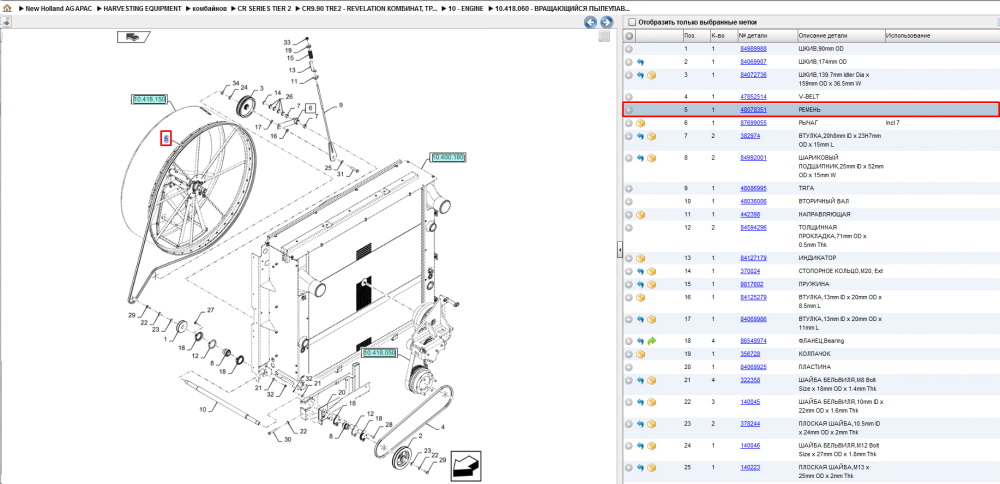The height and width of the screenshot is (484, 1000).
Task: Toggle 'Отобразить только выбранные метки' checkbox
Action: 632,22
